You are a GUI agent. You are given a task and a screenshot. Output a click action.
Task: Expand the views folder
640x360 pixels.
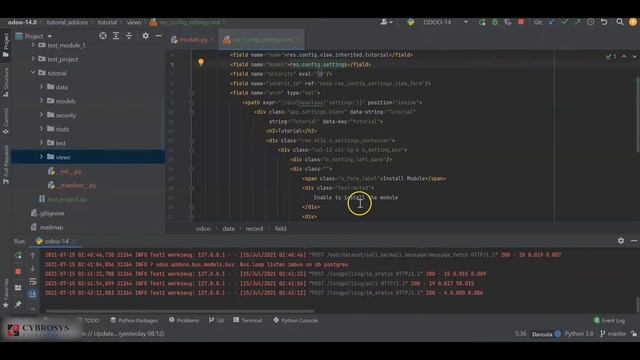click(41, 156)
